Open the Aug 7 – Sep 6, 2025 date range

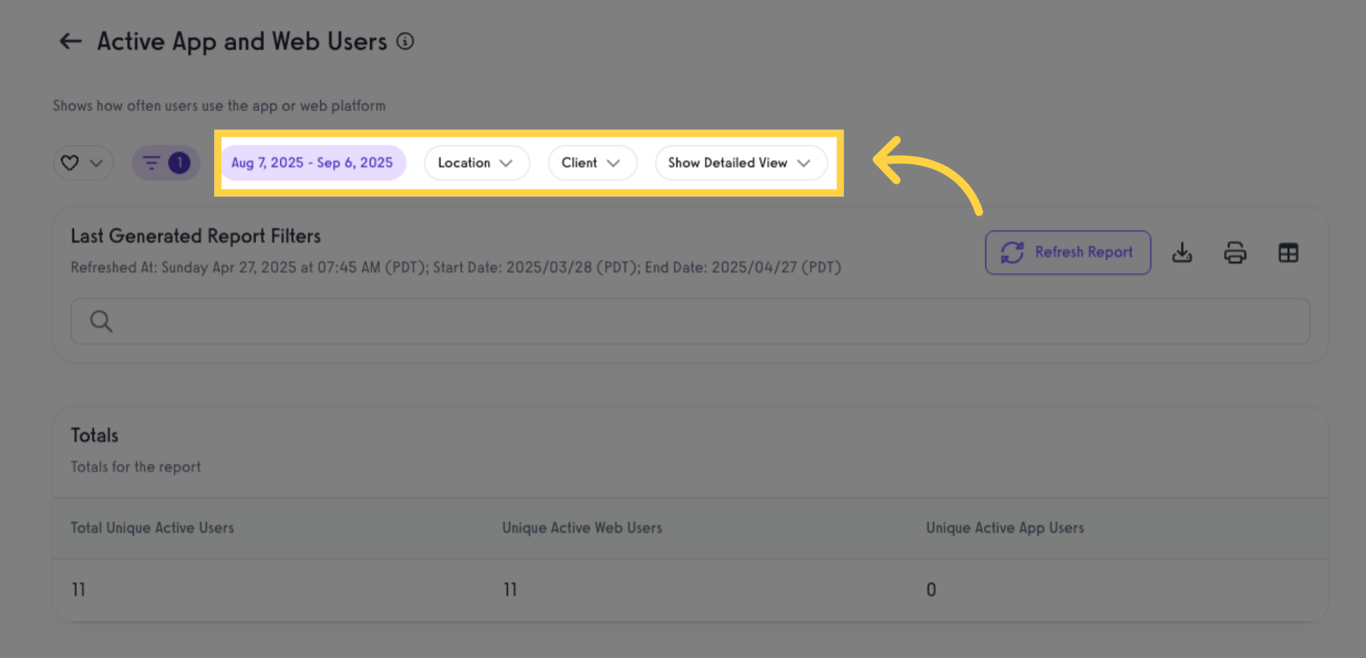pyautogui.click(x=312, y=163)
